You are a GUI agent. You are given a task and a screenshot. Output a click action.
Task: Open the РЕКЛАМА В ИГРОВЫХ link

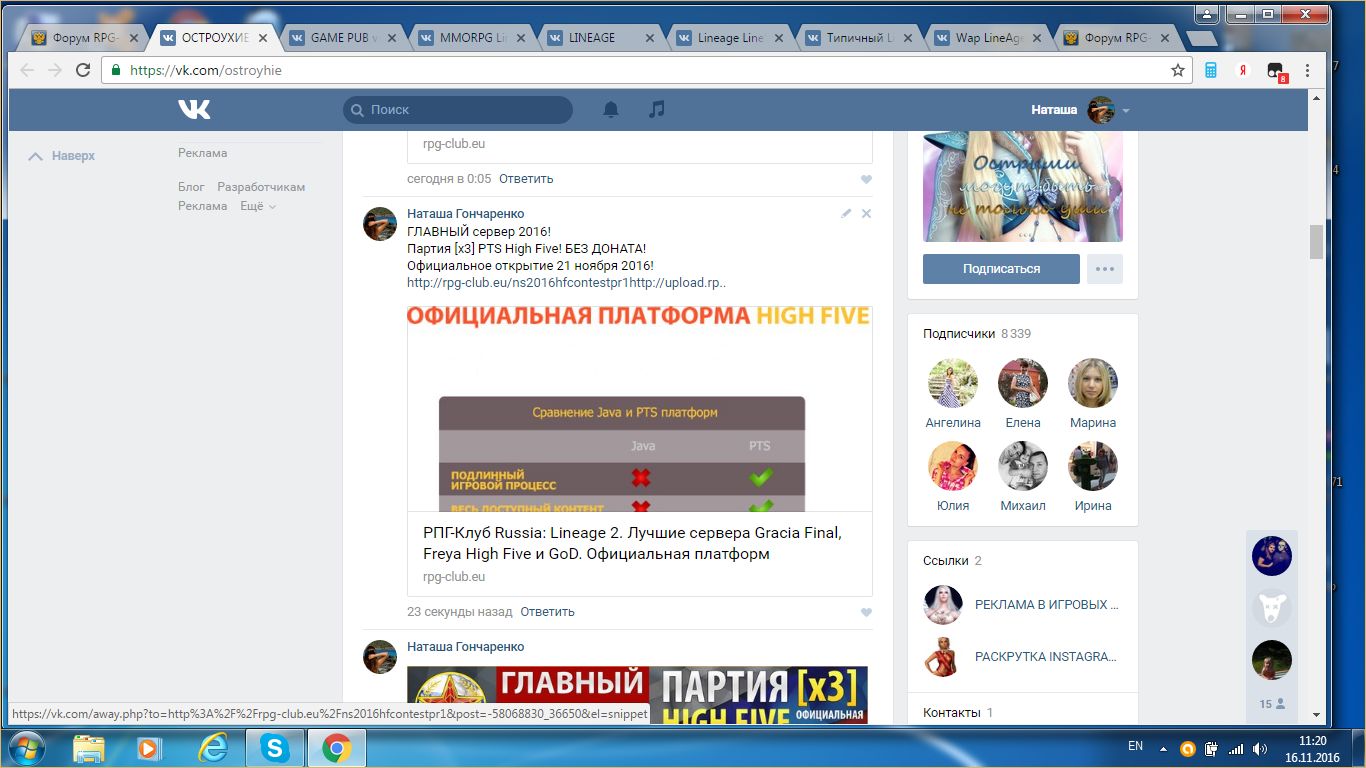1047,605
